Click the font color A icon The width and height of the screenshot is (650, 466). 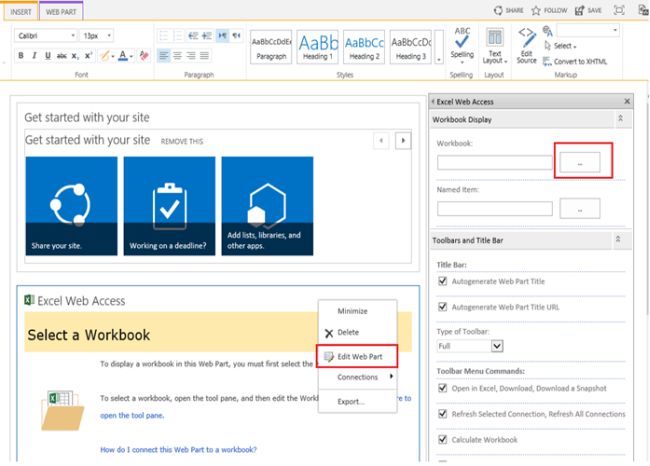tap(123, 56)
